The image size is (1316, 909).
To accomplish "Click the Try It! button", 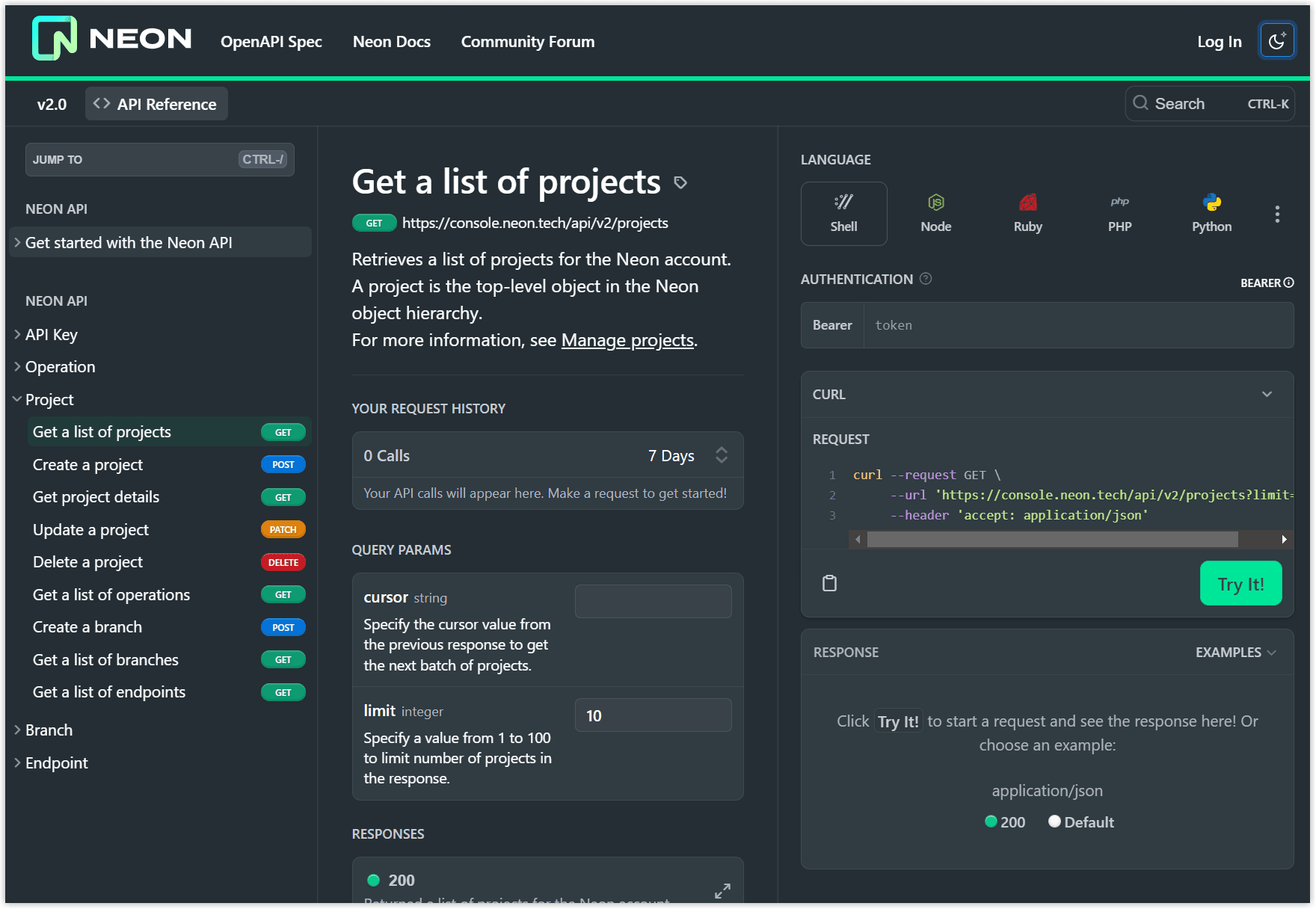I will (x=1240, y=584).
